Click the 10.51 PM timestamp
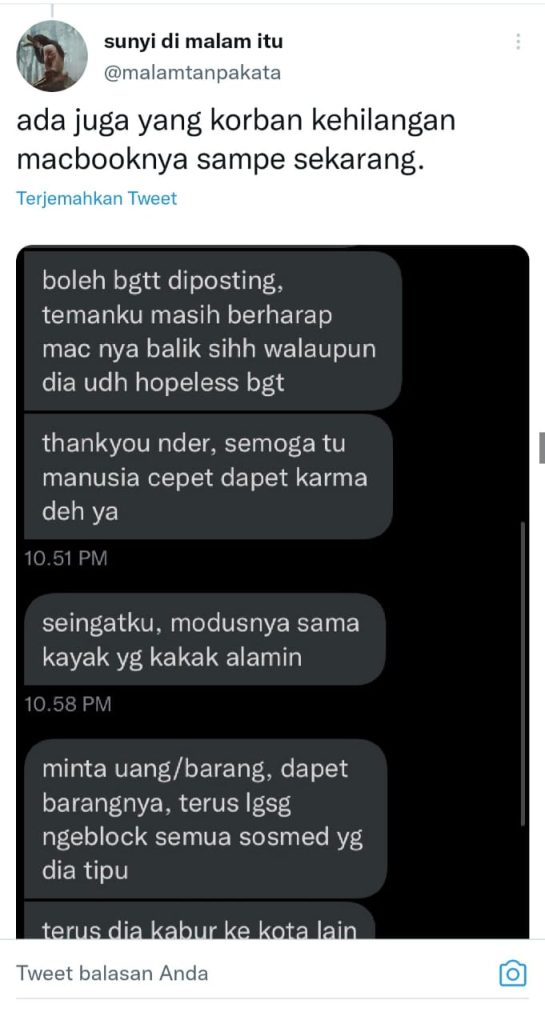545x1024 pixels. click(65, 558)
